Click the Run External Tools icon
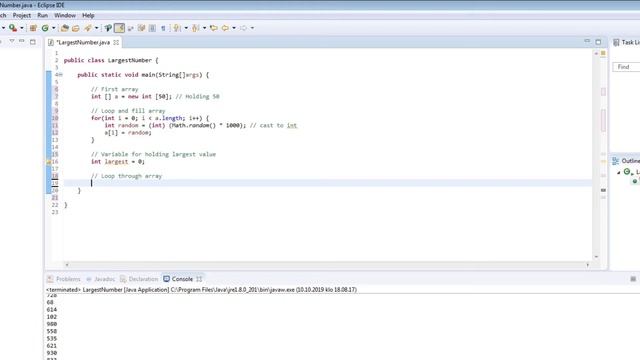The height and width of the screenshot is (360, 640). [13, 28]
